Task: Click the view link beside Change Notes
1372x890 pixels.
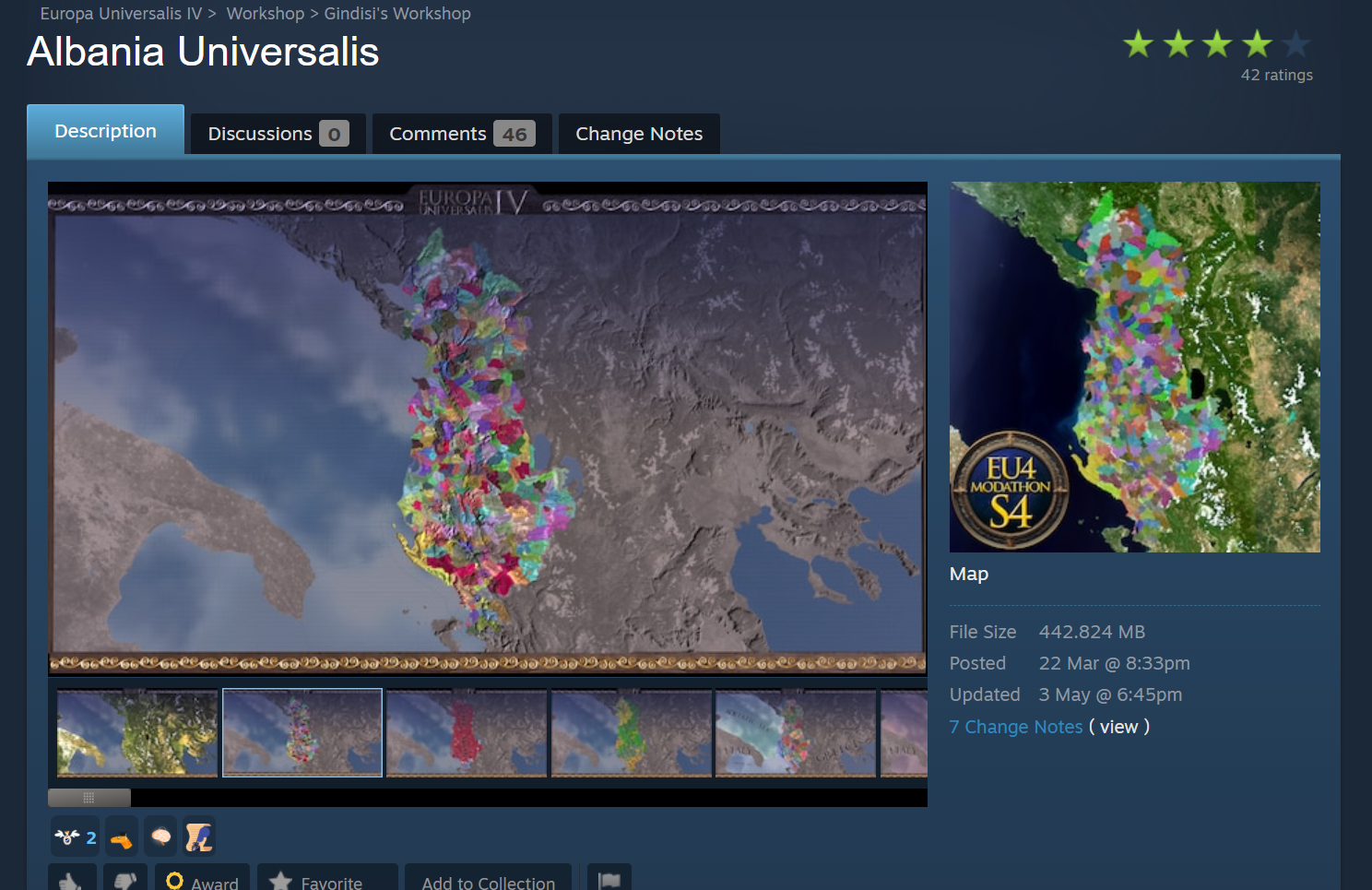Action: [1119, 727]
